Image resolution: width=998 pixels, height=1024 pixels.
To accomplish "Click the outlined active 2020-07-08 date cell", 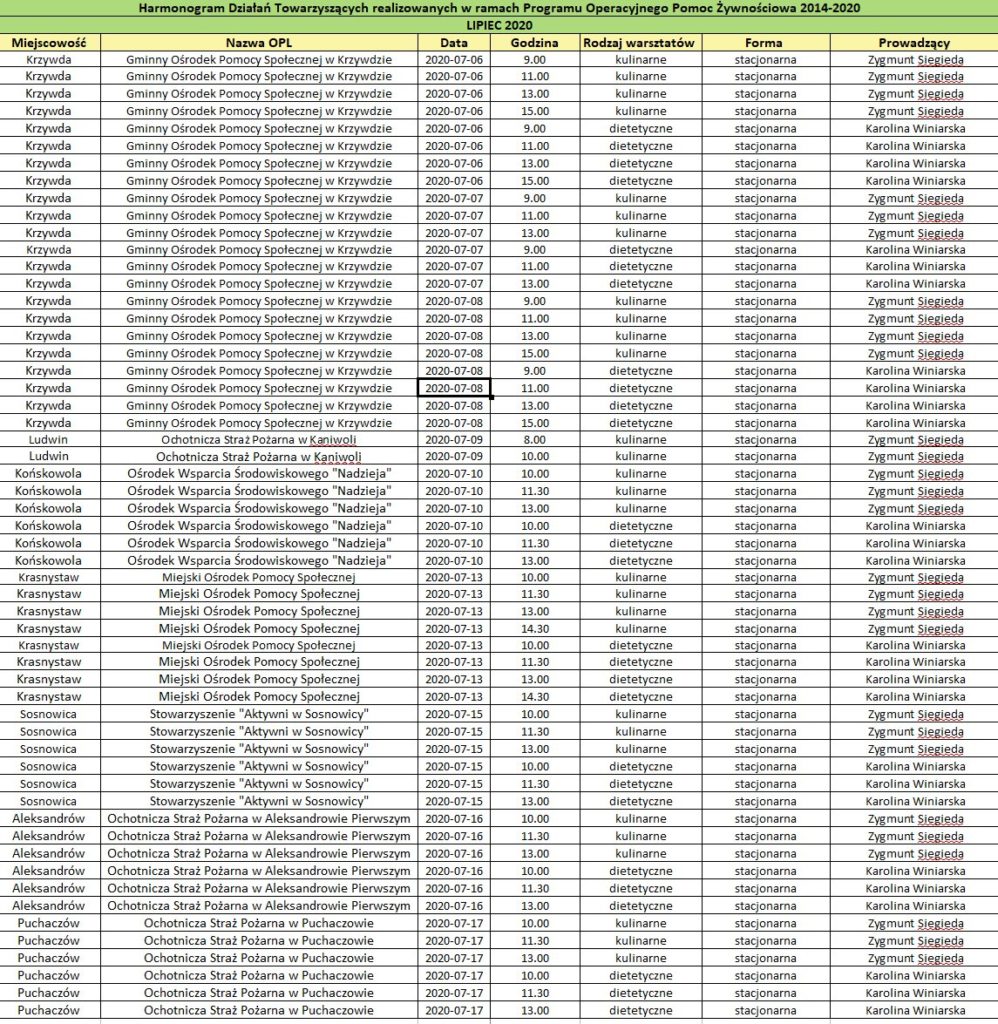I will [454, 388].
